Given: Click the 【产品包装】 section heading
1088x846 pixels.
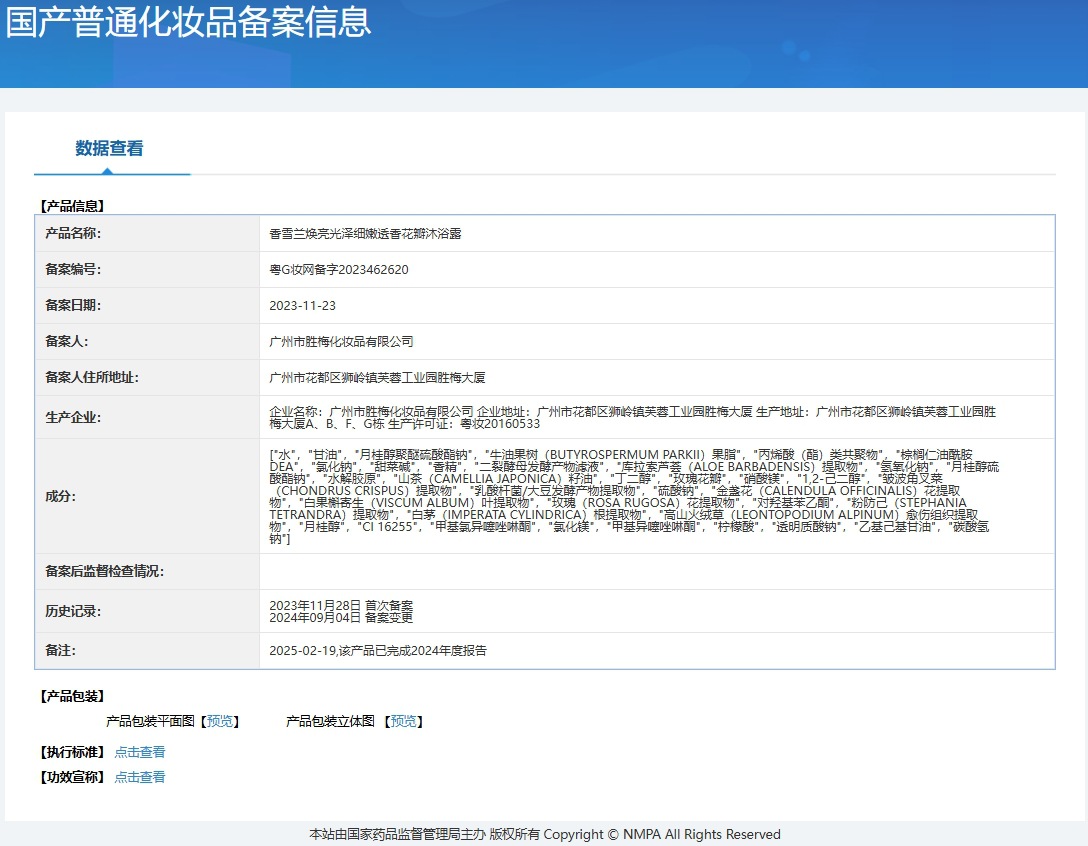Looking at the screenshot, I should pos(72,696).
